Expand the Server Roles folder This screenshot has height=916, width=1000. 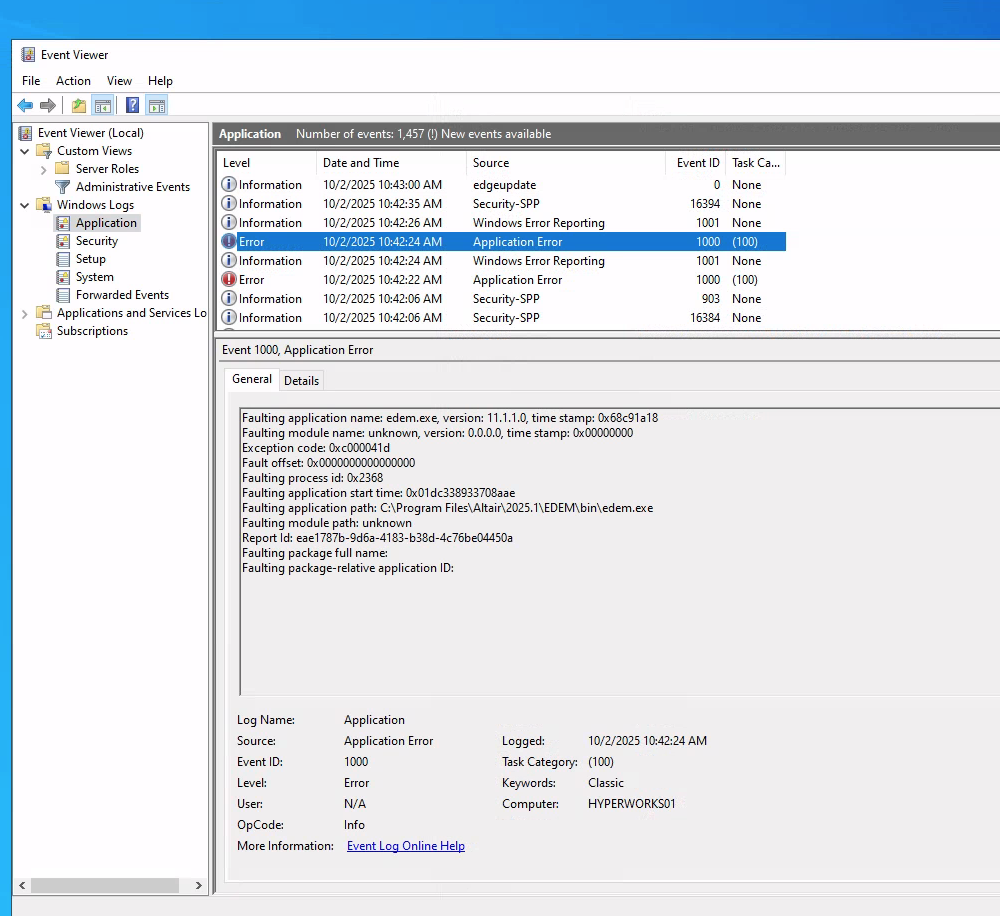pos(43,170)
